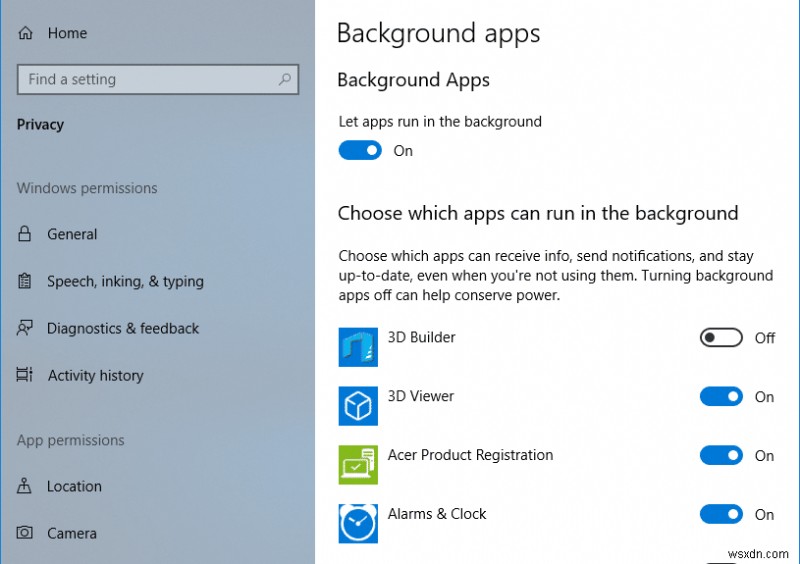Click the search magnifier icon
800x564 pixels.
(x=285, y=79)
